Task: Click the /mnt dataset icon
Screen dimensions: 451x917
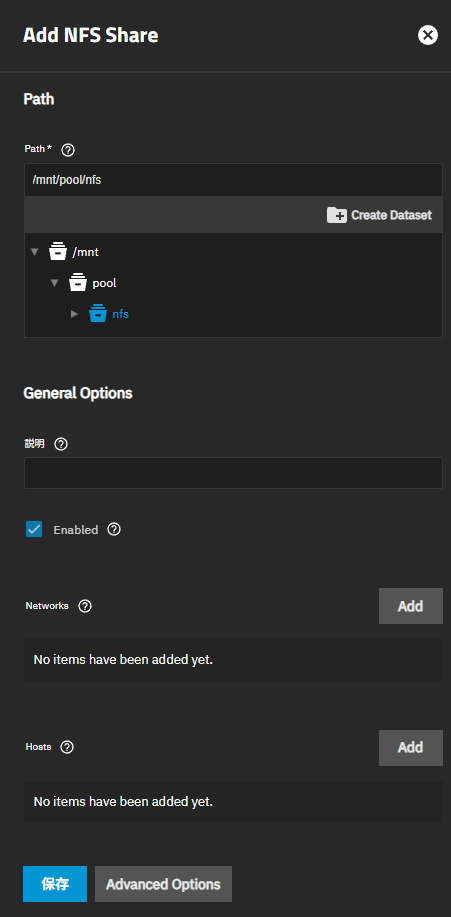Action: click(x=58, y=252)
